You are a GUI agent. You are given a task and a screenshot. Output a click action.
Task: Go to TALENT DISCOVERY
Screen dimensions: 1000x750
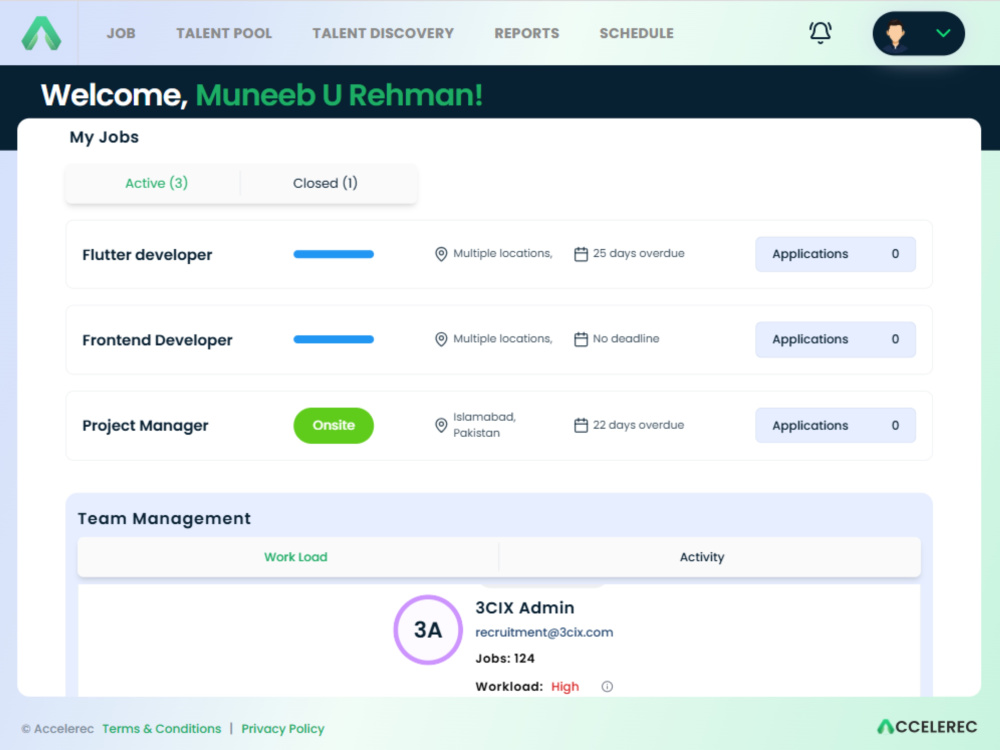coord(383,33)
